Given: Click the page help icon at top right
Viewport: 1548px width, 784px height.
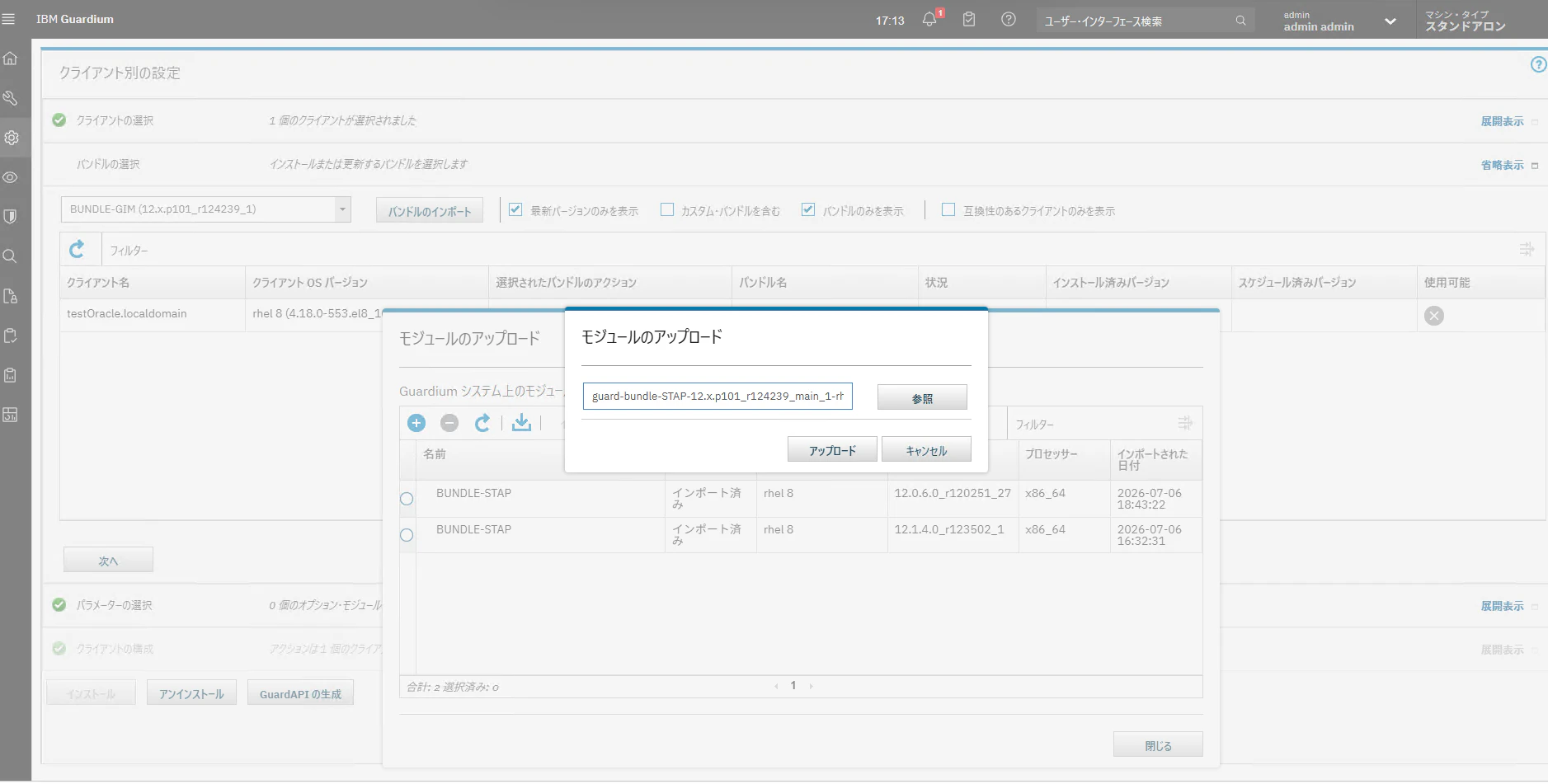Looking at the screenshot, I should tap(1538, 64).
